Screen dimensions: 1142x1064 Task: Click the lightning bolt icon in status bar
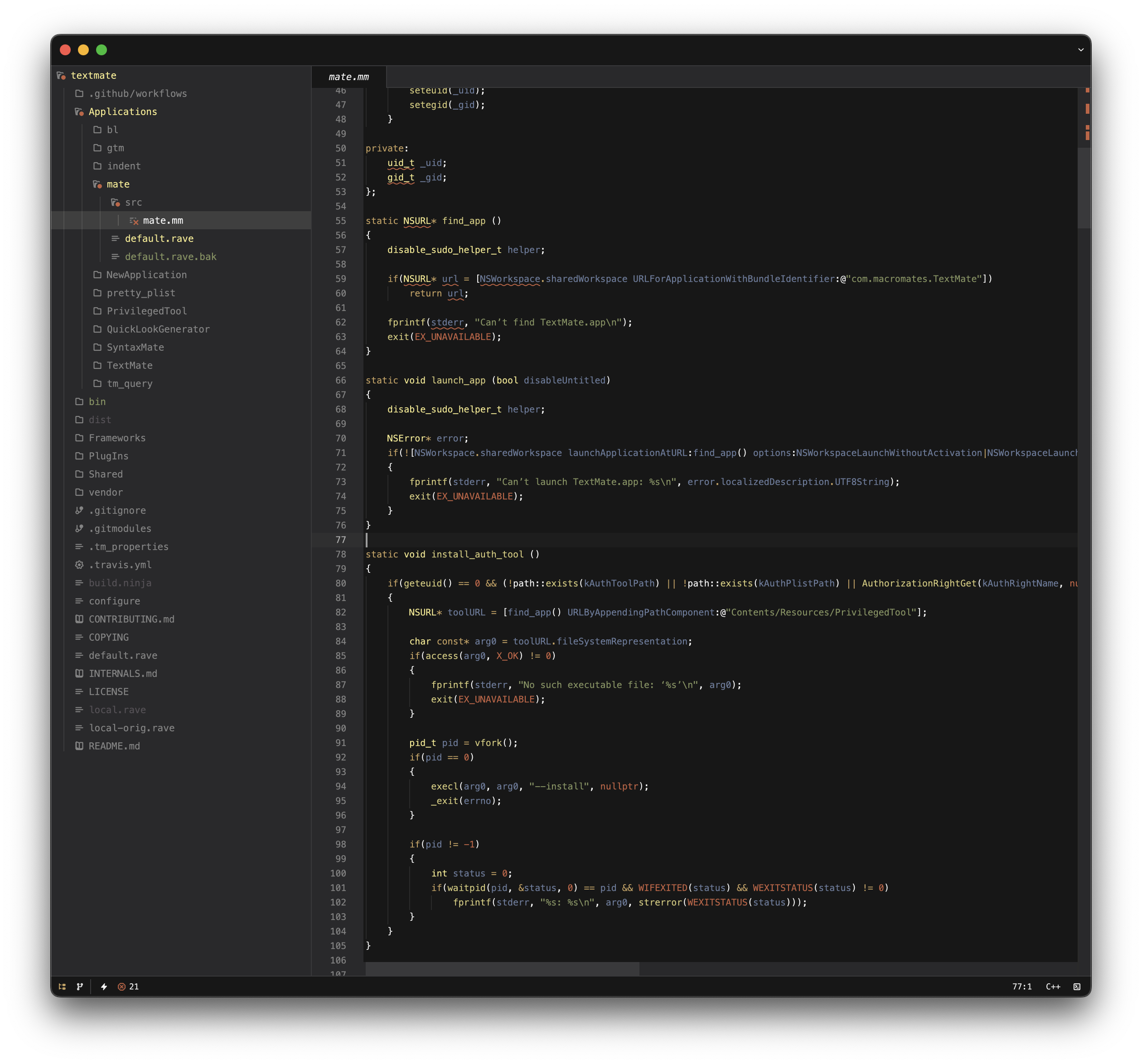(104, 987)
